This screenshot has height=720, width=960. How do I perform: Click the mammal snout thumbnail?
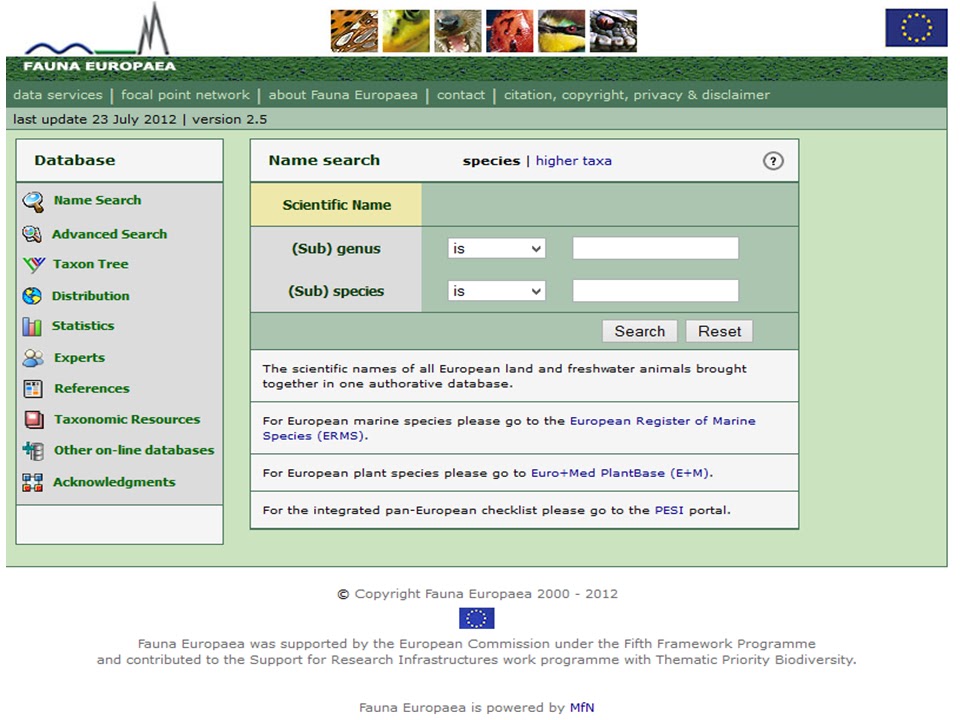pos(458,31)
